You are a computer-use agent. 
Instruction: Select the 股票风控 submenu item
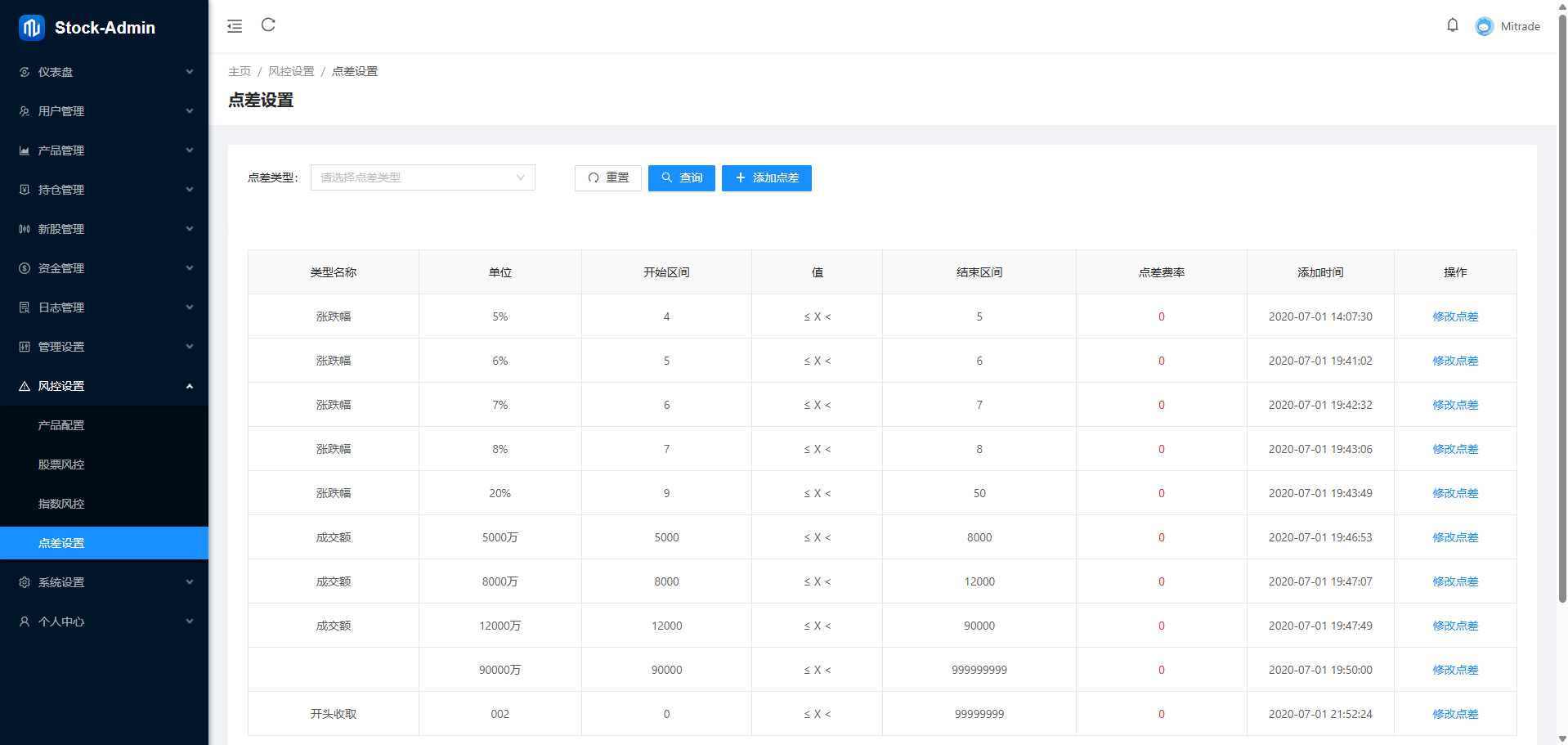click(x=61, y=465)
